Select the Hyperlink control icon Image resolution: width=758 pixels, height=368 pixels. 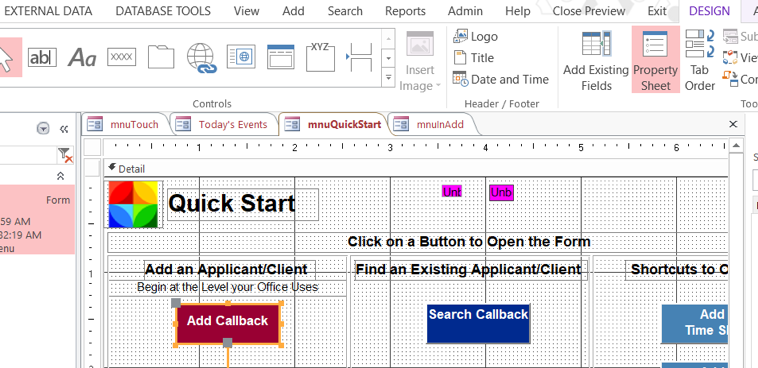[x=201, y=58]
